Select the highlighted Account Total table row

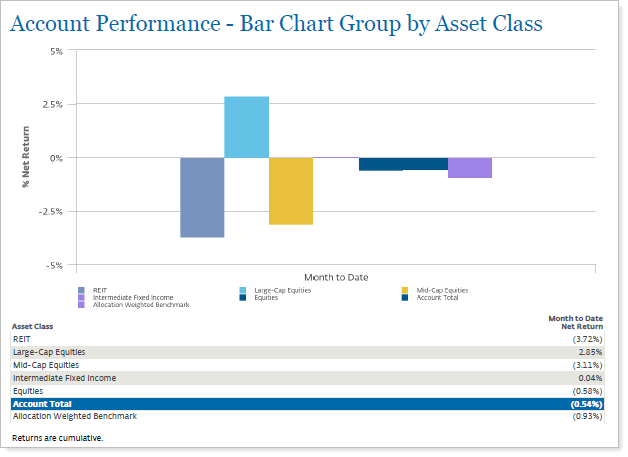tap(306, 404)
